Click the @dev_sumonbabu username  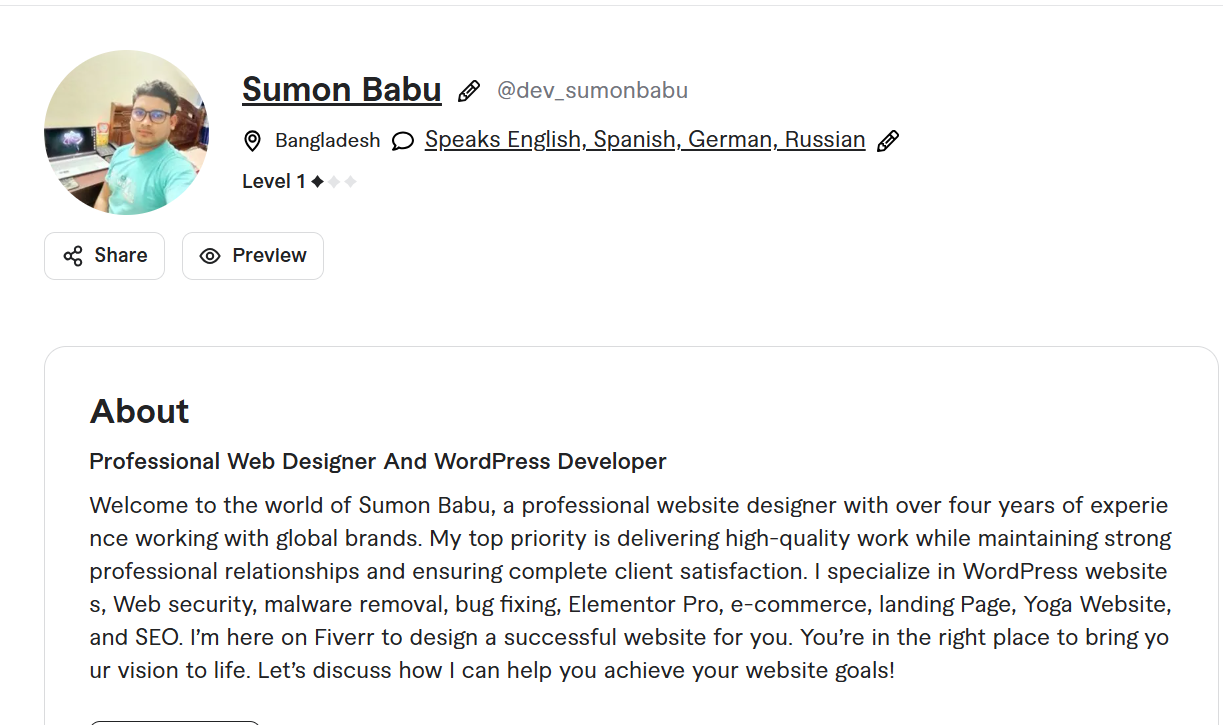tap(593, 91)
